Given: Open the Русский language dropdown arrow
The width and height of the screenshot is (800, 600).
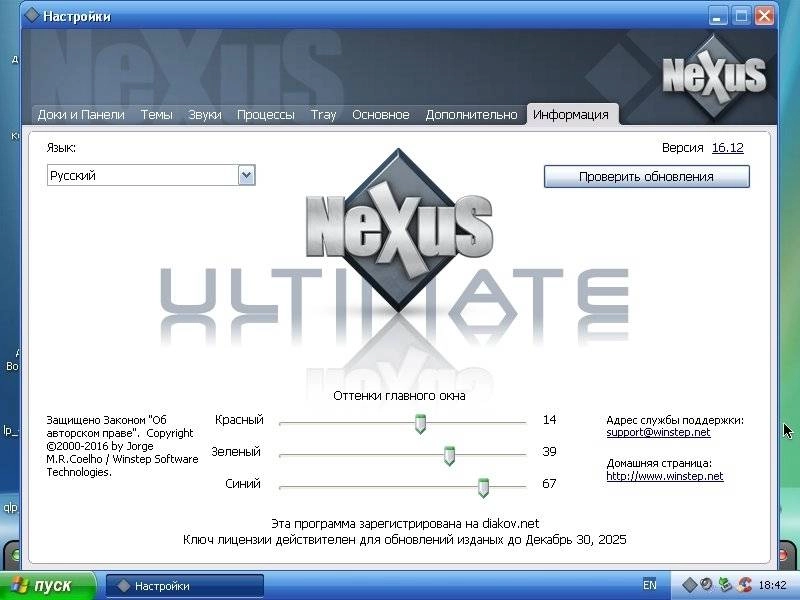Looking at the screenshot, I should (x=246, y=176).
